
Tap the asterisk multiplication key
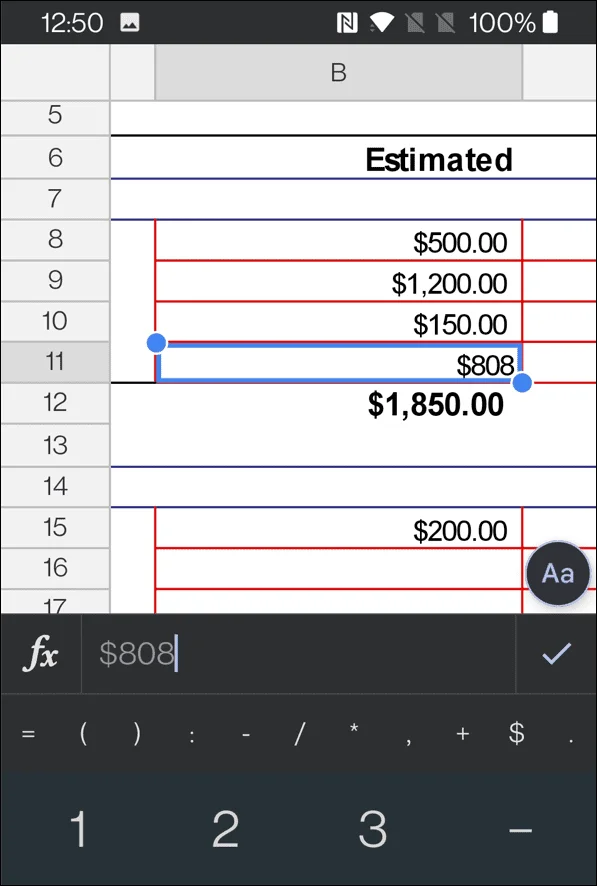(354, 729)
